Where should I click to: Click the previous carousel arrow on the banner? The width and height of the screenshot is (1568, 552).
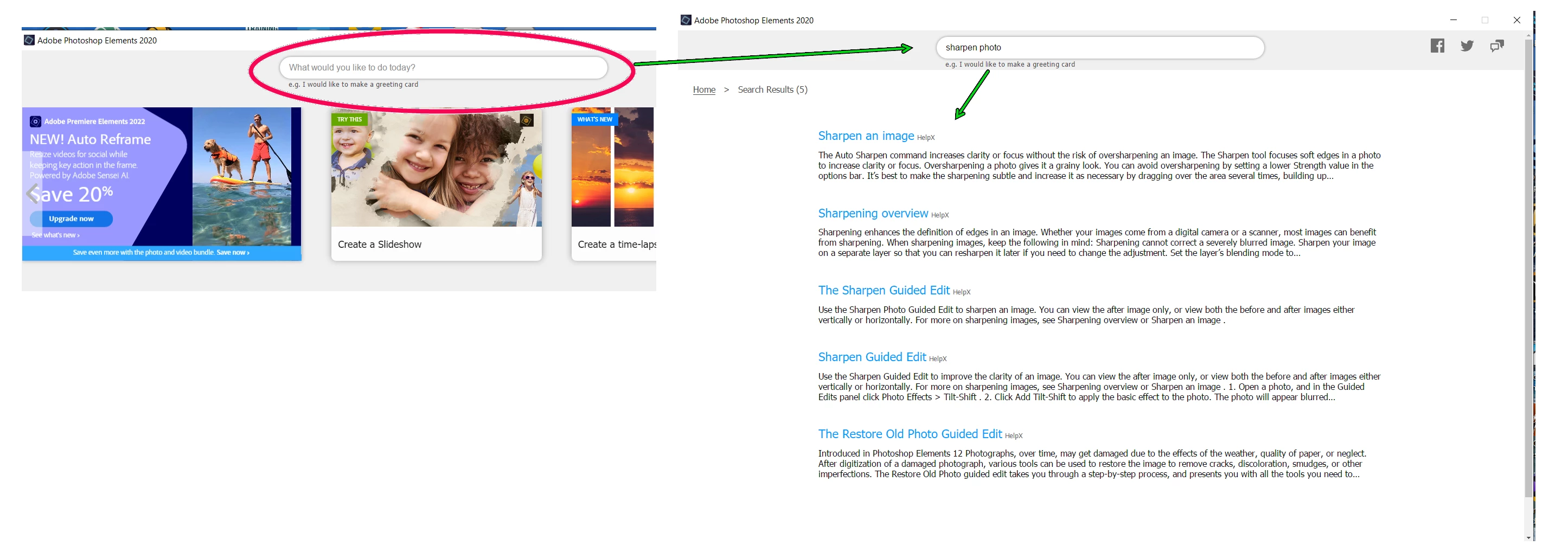tap(33, 194)
